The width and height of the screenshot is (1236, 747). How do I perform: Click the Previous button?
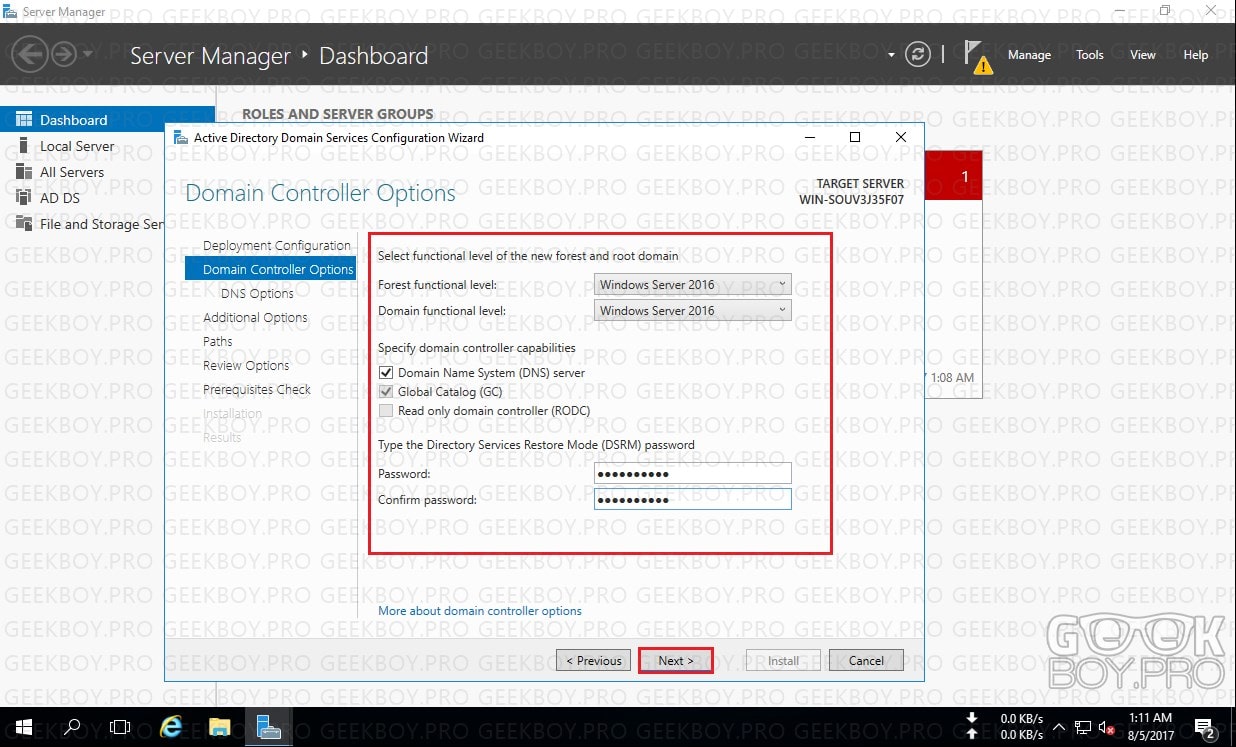pos(593,661)
